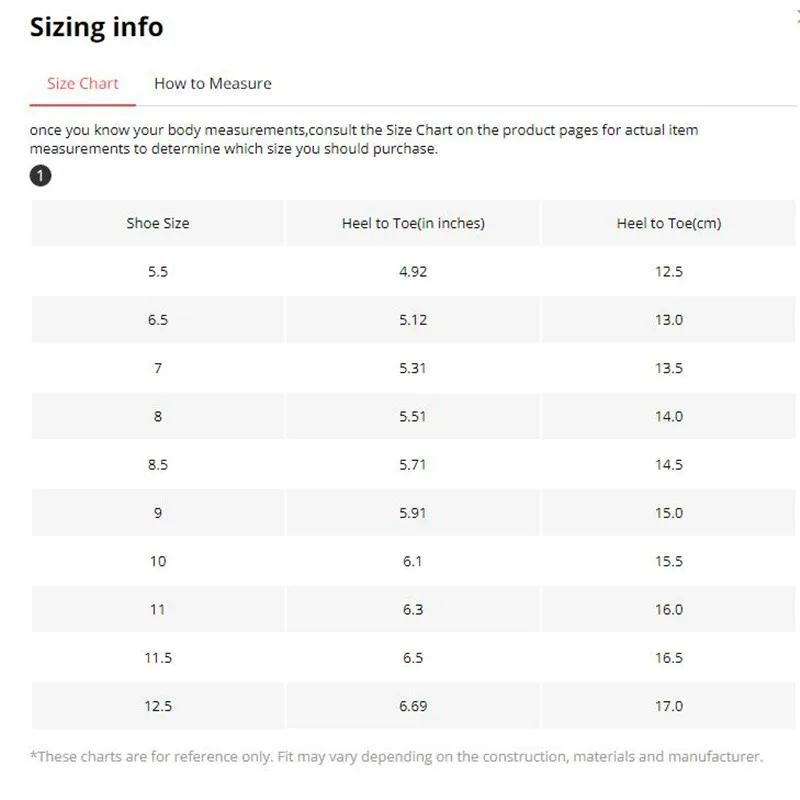Click the 15.5 cm value
The height and width of the screenshot is (800, 800).
[668, 561]
